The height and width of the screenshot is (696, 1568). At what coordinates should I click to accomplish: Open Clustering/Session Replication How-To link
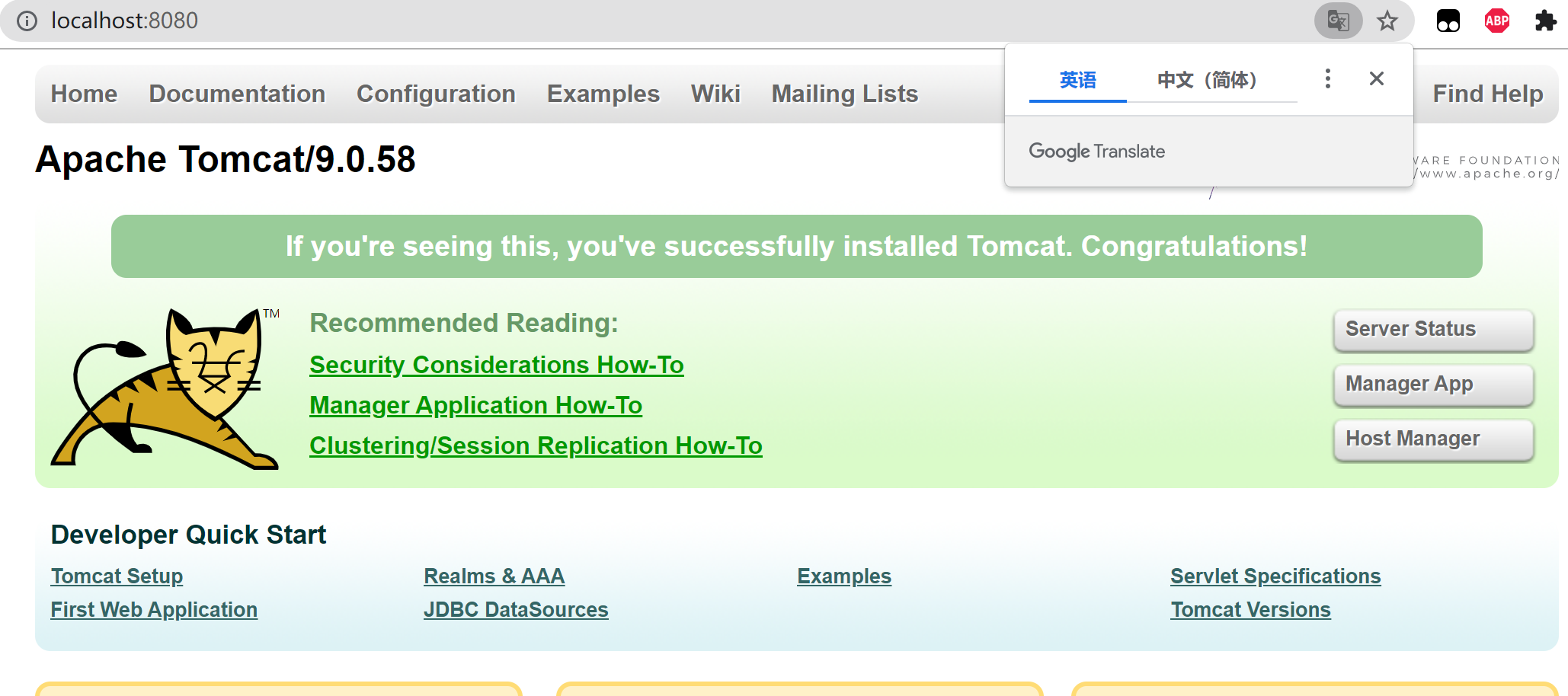coord(536,445)
